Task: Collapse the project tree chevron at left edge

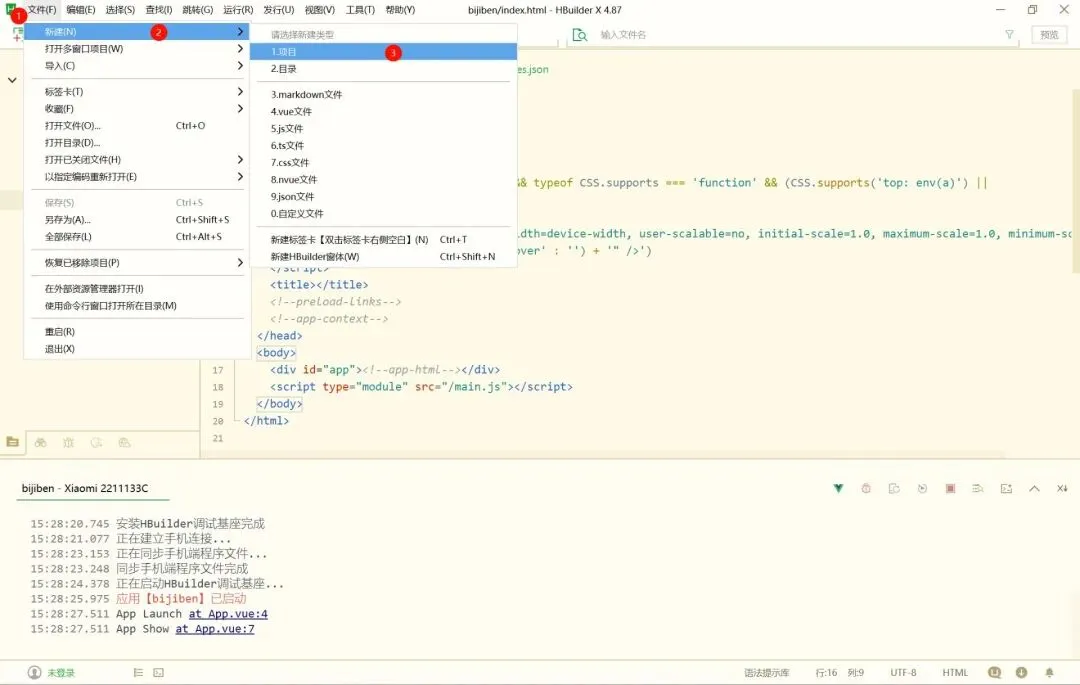Action: (x=12, y=81)
